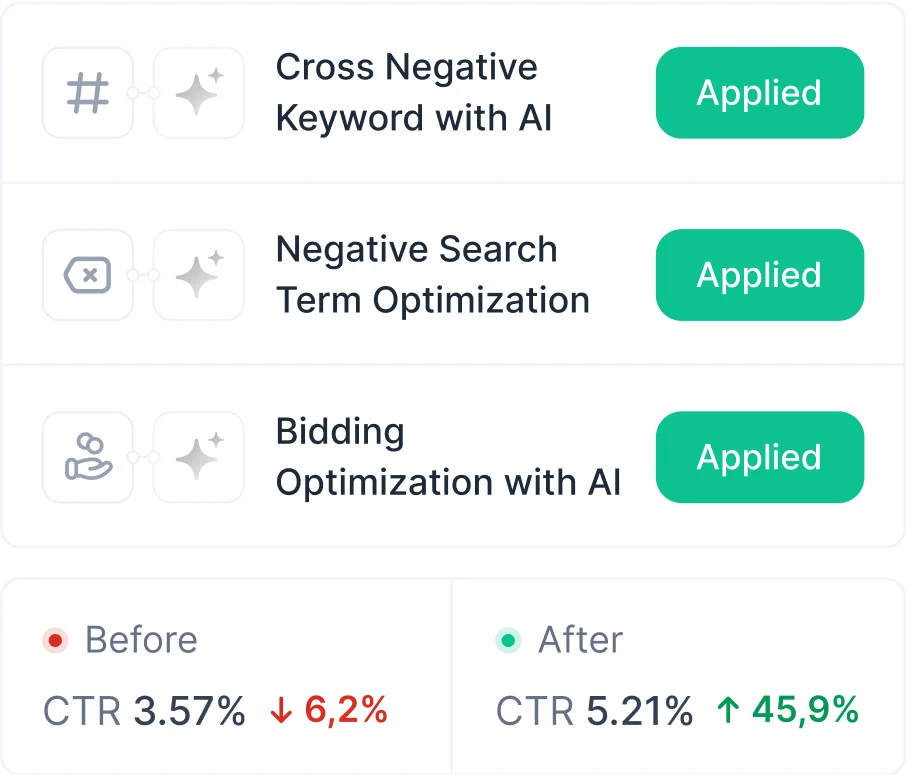Image resolution: width=906 pixels, height=775 pixels.
Task: Click the hand with coins bidding icon
Action: 88,457
